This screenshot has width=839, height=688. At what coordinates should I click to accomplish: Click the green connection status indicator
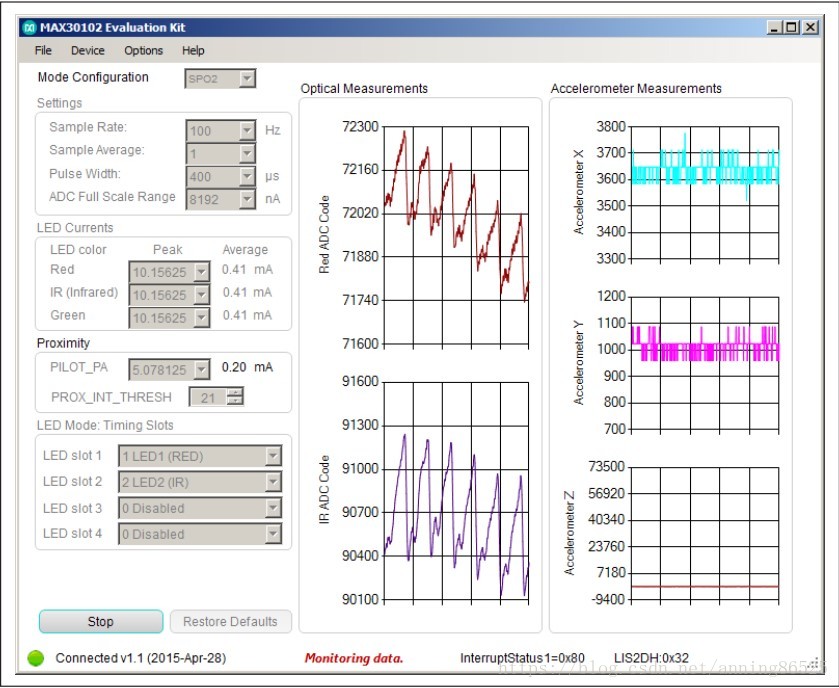click(x=36, y=658)
